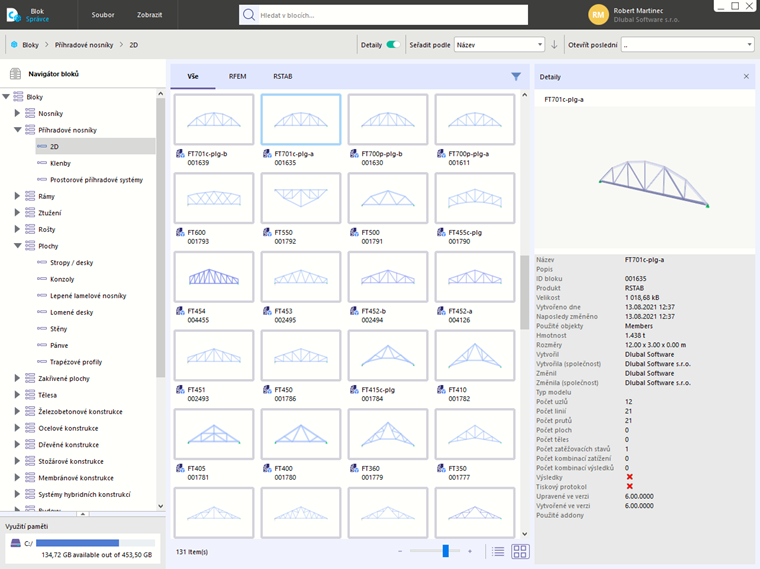Image resolution: width=760 pixels, height=569 pixels.
Task: Select the FT701c-plg-b thumbnail
Action: [214, 119]
